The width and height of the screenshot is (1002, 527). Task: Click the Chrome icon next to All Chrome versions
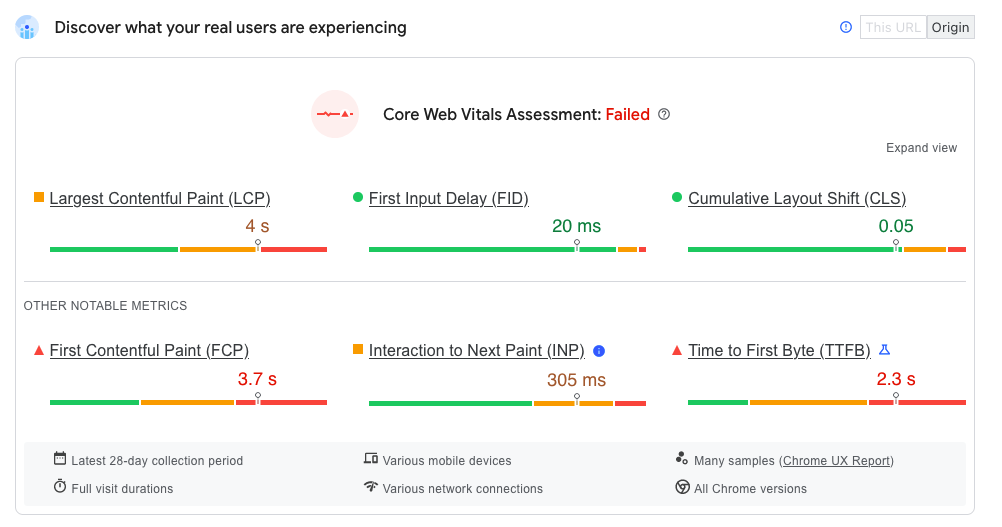click(682, 487)
